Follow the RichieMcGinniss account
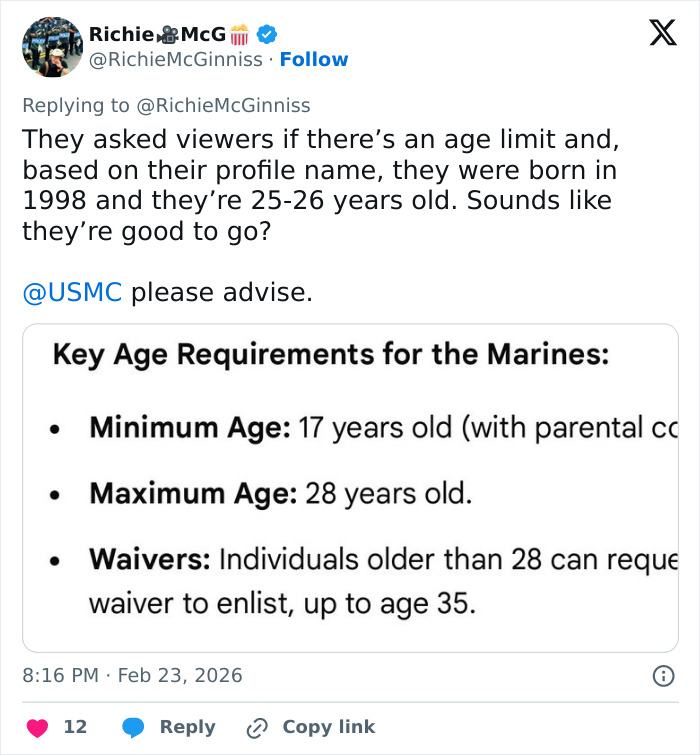This screenshot has width=700, height=755. coord(314,60)
